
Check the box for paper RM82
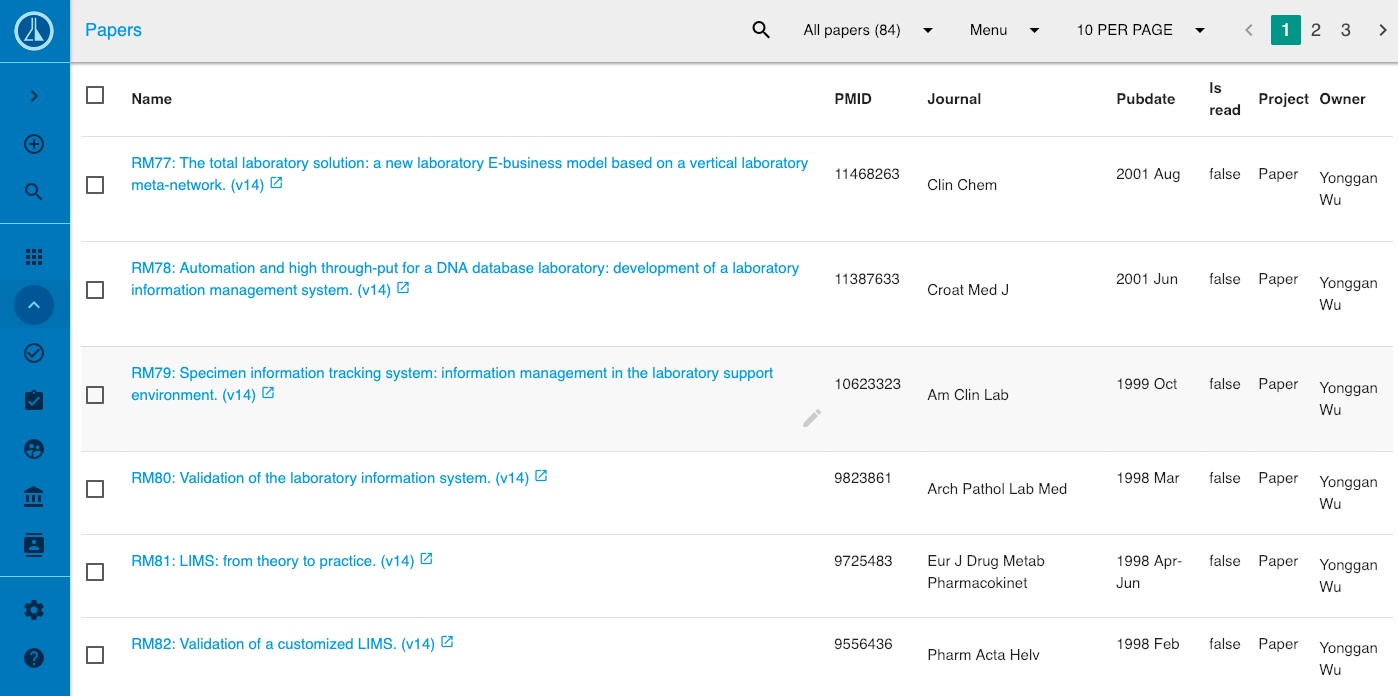pos(95,655)
